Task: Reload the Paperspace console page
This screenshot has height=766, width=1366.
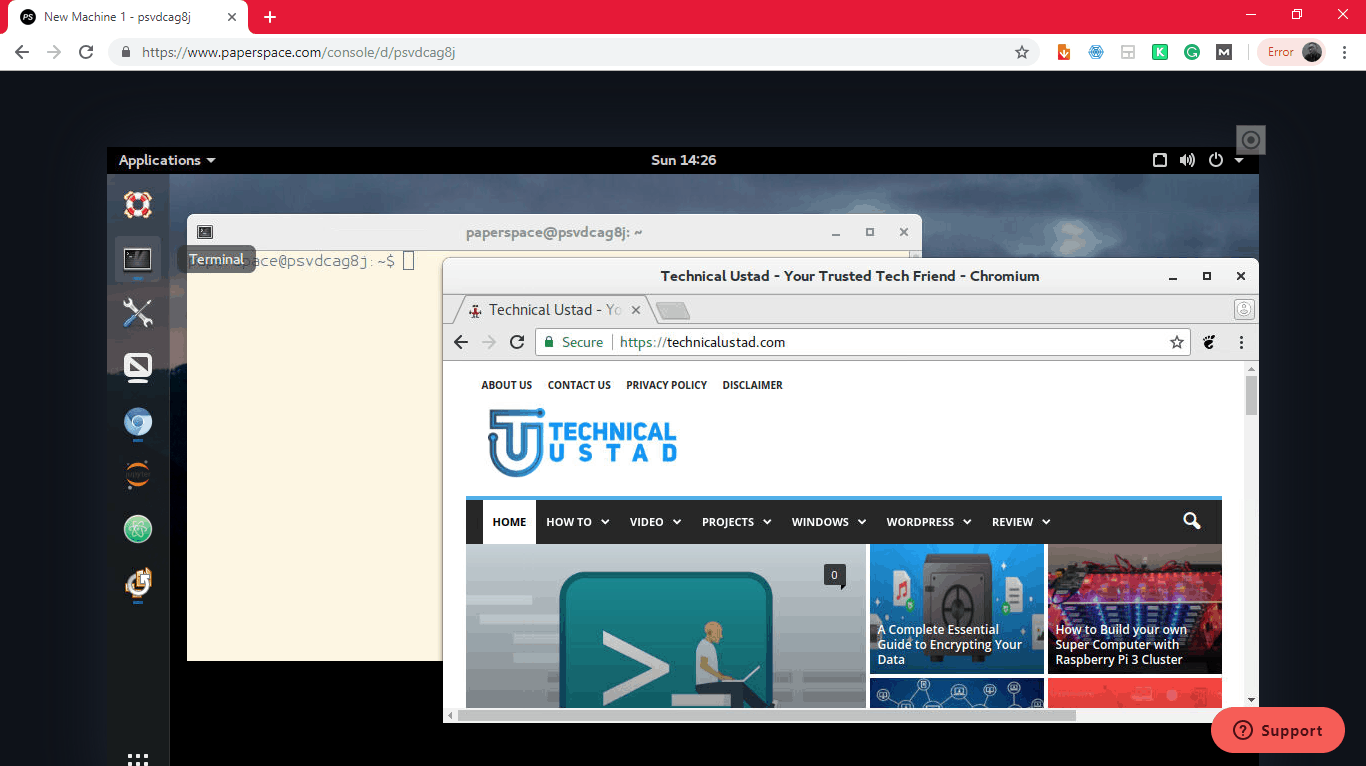Action: tap(86, 52)
